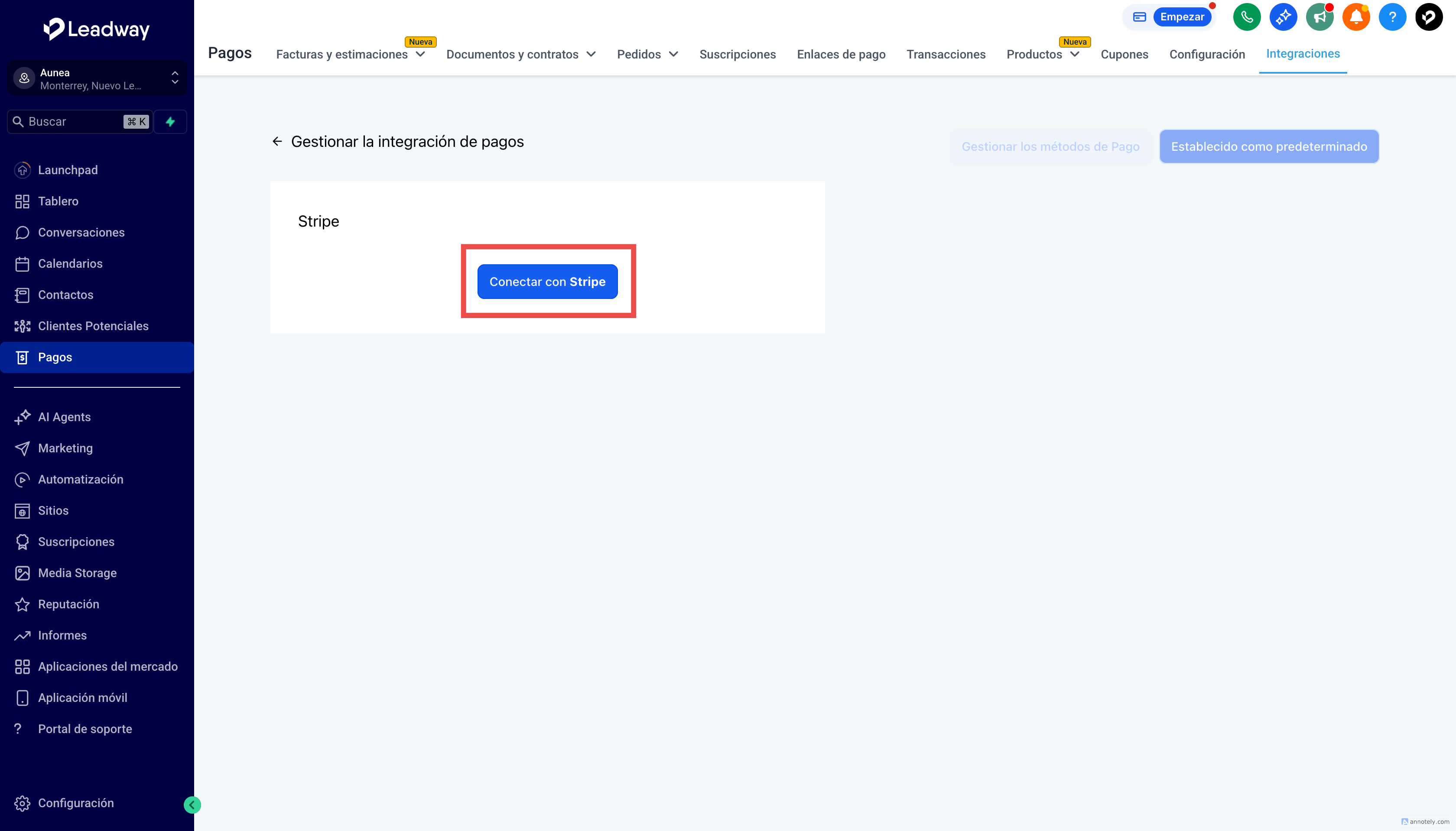1456x831 pixels.
Task: Switch to the Transacciones tab
Action: (946, 54)
